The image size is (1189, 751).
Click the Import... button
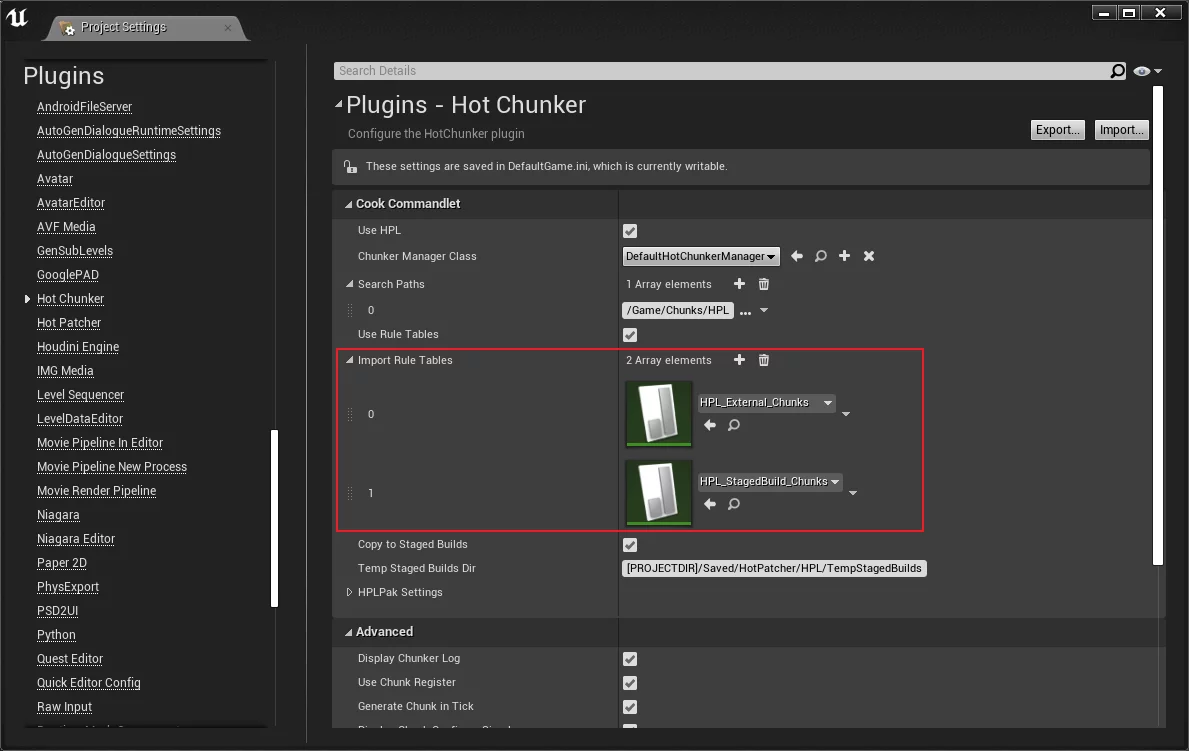point(1122,130)
